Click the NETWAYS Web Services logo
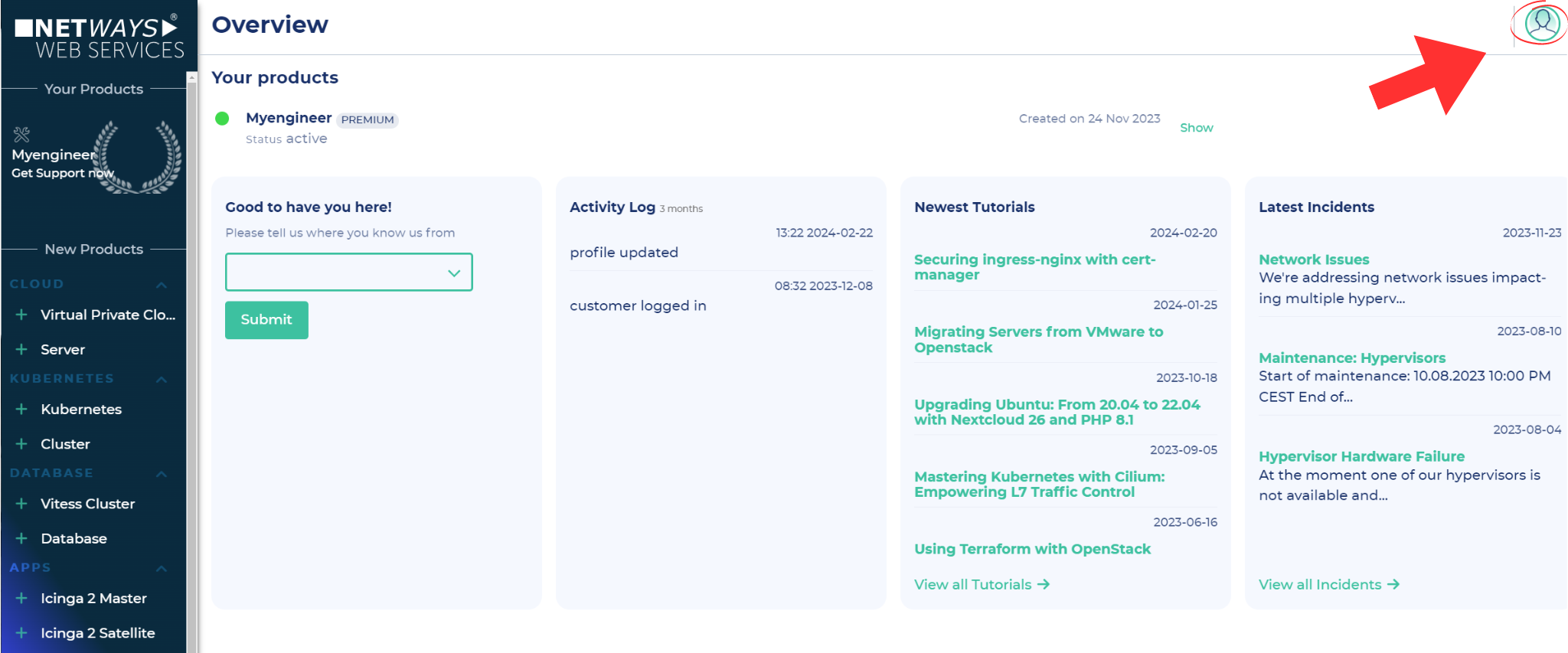 [x=99, y=38]
